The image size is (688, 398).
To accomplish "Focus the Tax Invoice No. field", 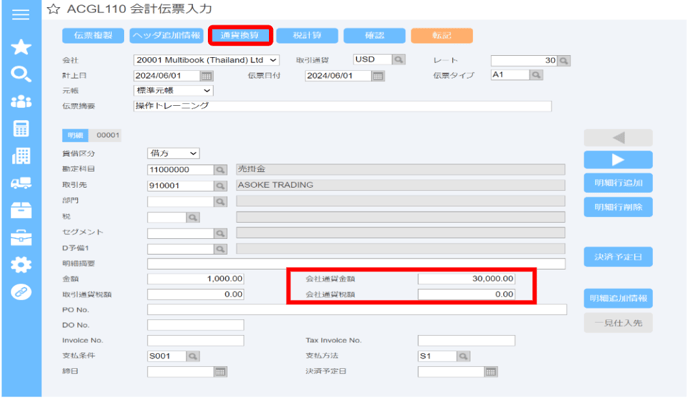I will (x=466, y=341).
